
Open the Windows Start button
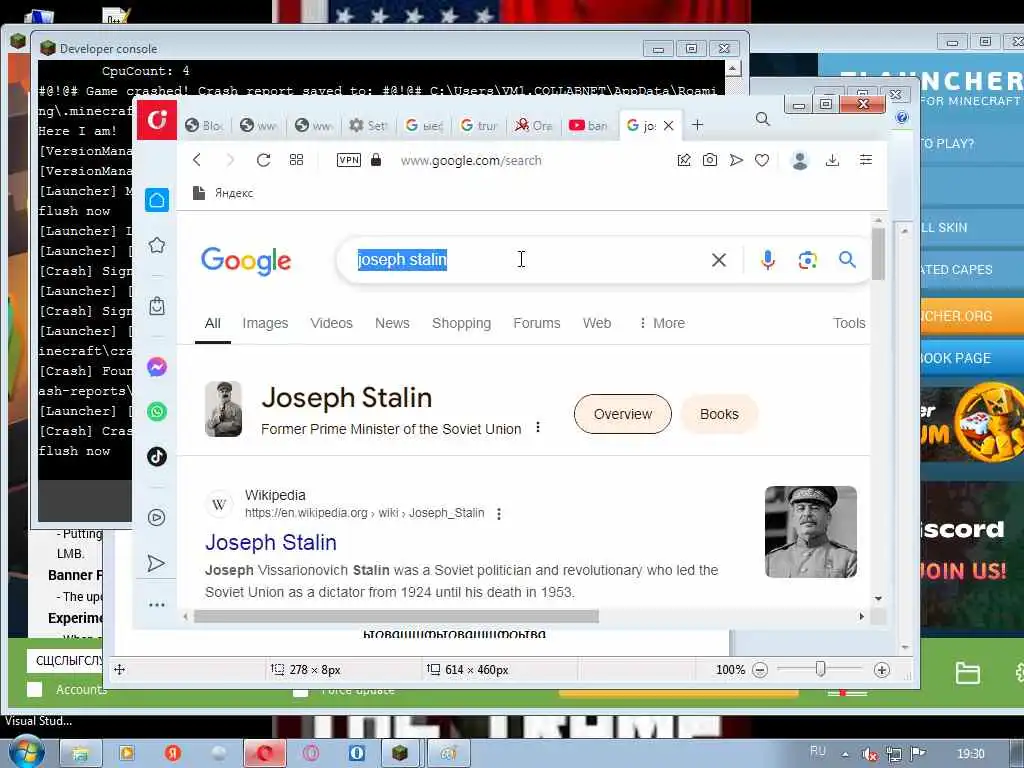pos(25,753)
